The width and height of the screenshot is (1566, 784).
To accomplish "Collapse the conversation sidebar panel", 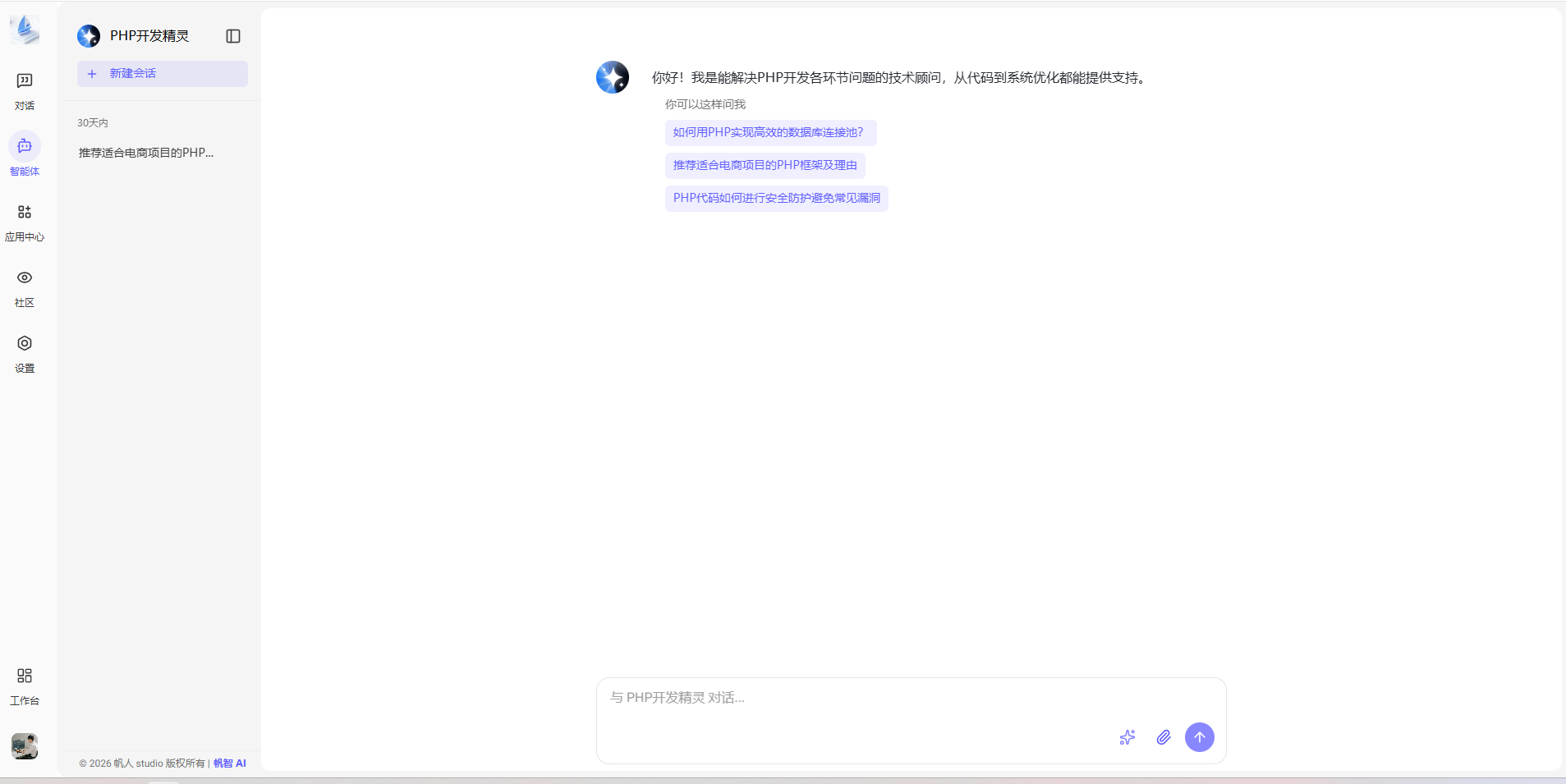I will coord(233,36).
